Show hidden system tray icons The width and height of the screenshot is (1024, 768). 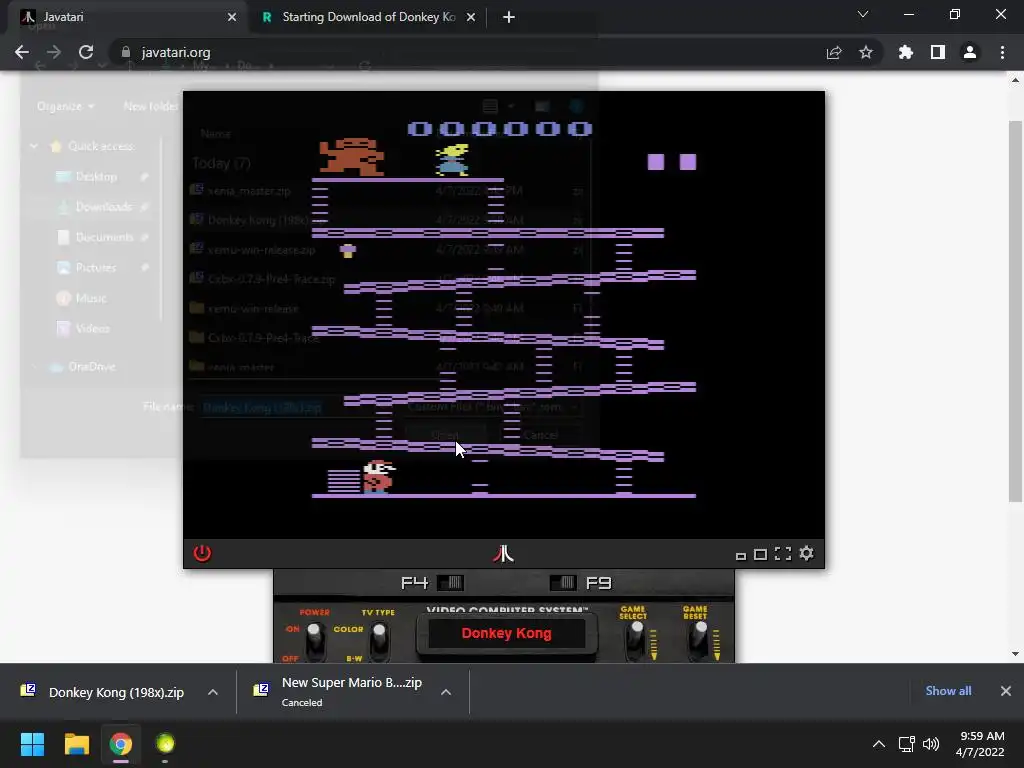tap(879, 744)
